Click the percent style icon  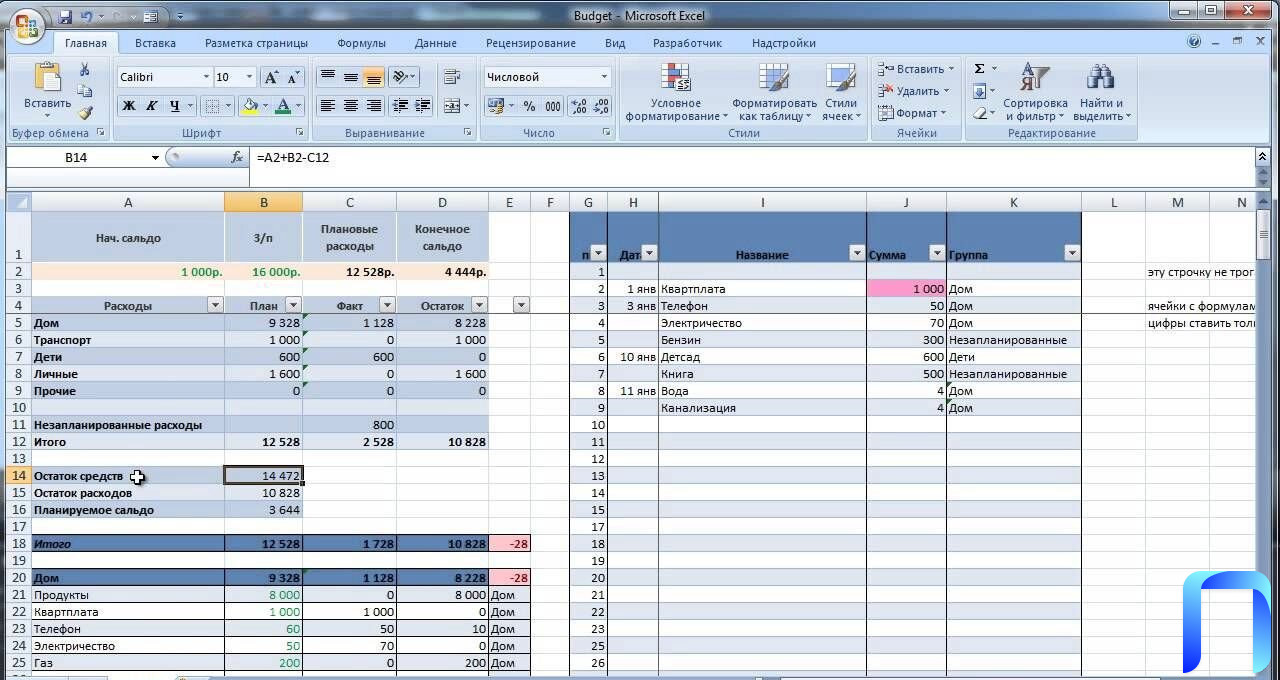[x=528, y=106]
